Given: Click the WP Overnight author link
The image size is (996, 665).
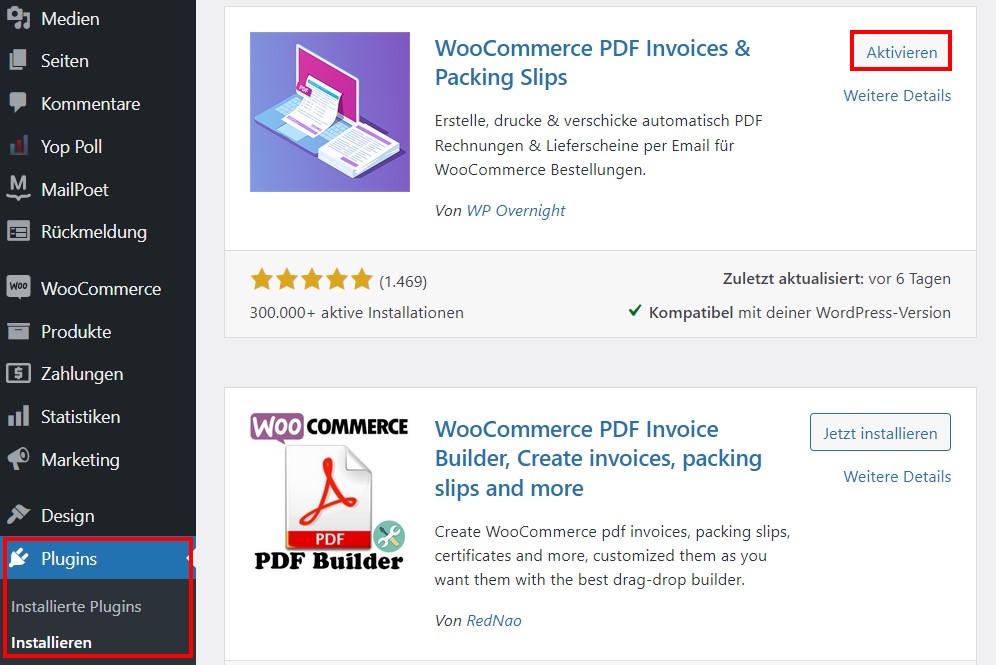Looking at the screenshot, I should pos(516,210).
